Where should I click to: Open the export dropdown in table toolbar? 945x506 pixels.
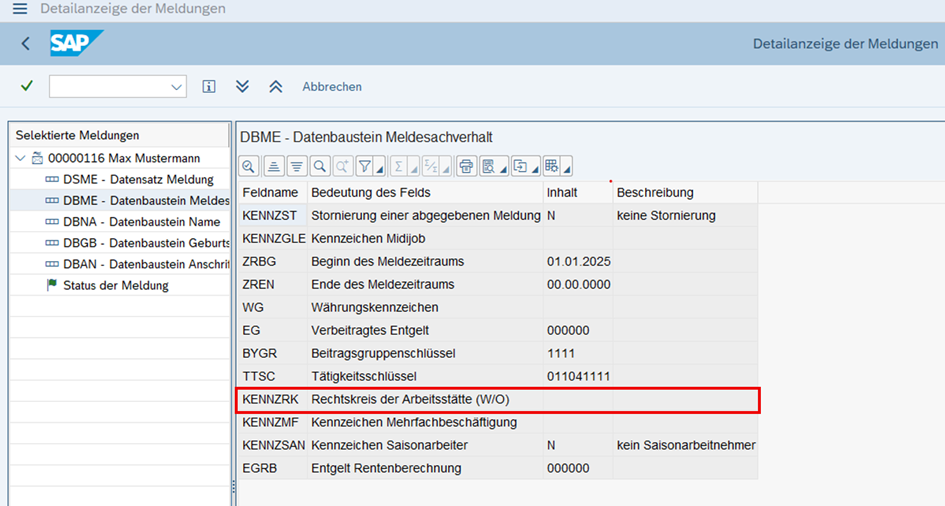pyautogui.click(x=533, y=168)
